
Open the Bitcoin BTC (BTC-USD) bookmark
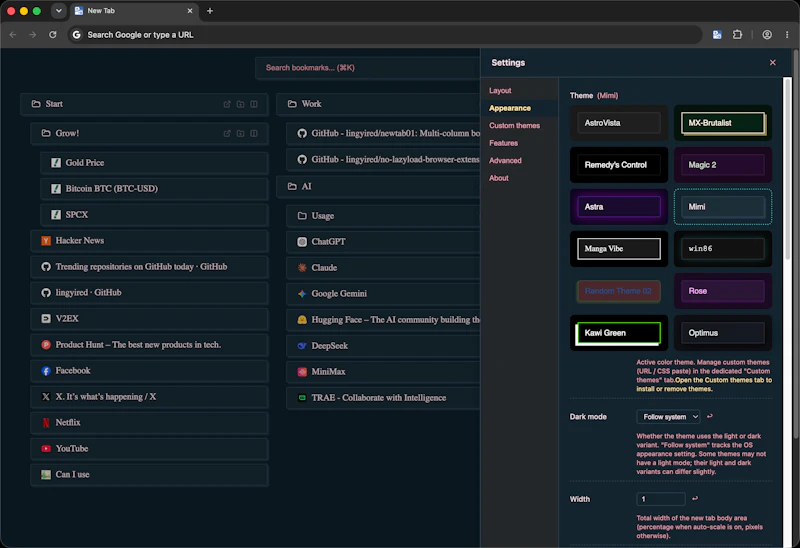click(x=154, y=189)
